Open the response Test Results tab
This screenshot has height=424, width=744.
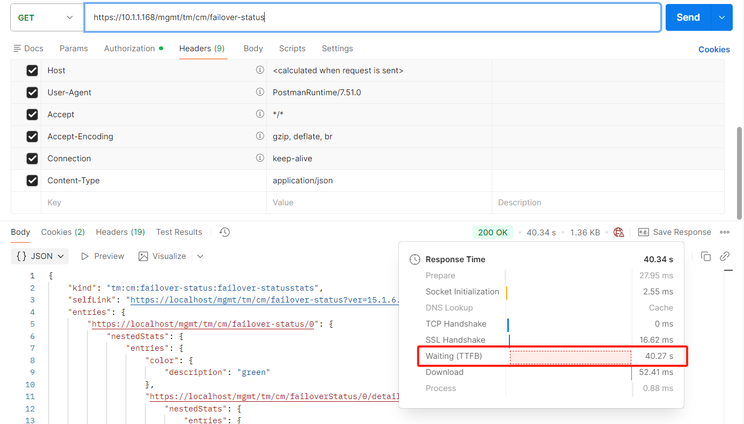[x=179, y=232]
